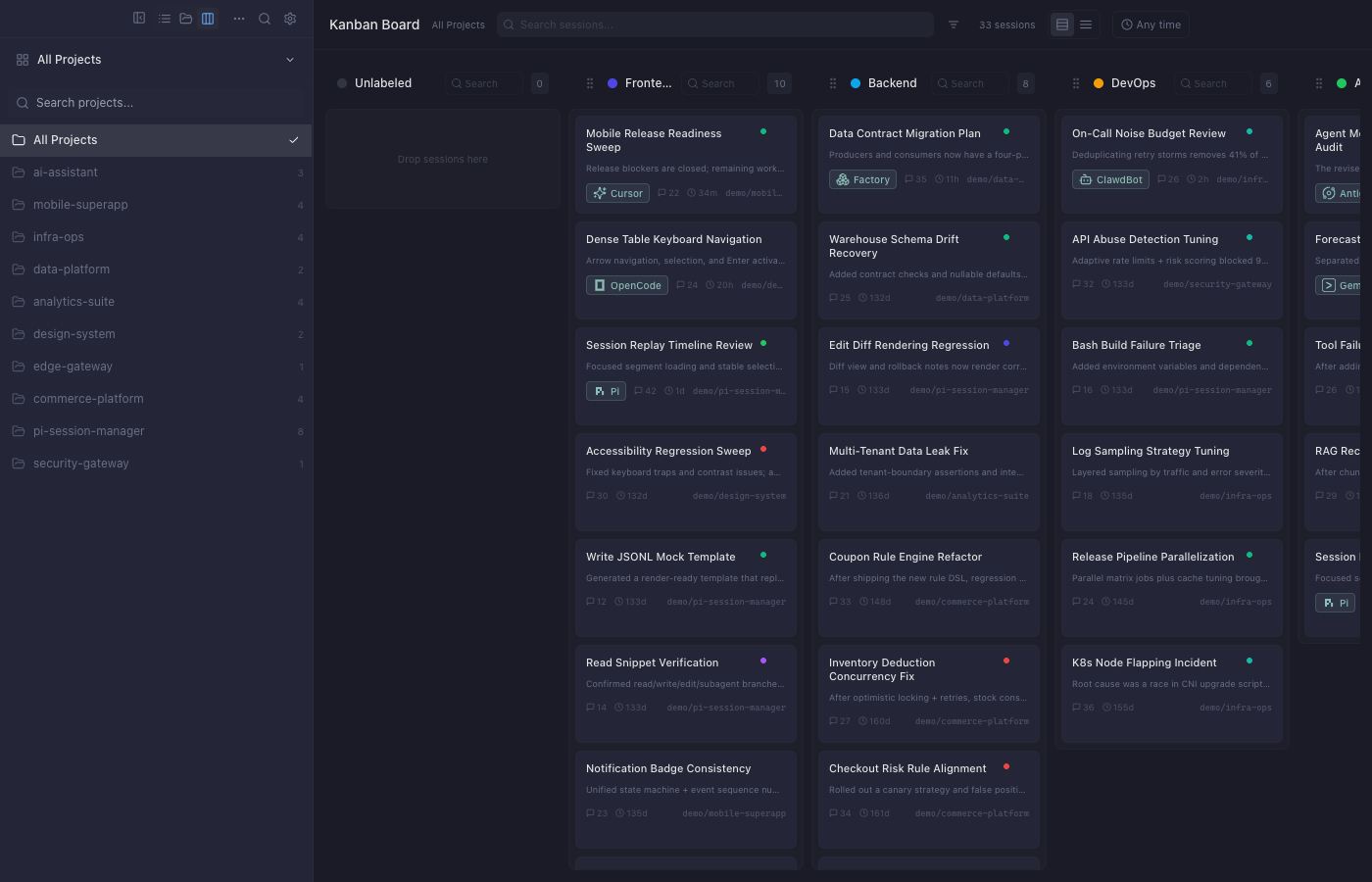The width and height of the screenshot is (1372, 882).
Task: Open the edge-gateway project
Action: (156, 367)
